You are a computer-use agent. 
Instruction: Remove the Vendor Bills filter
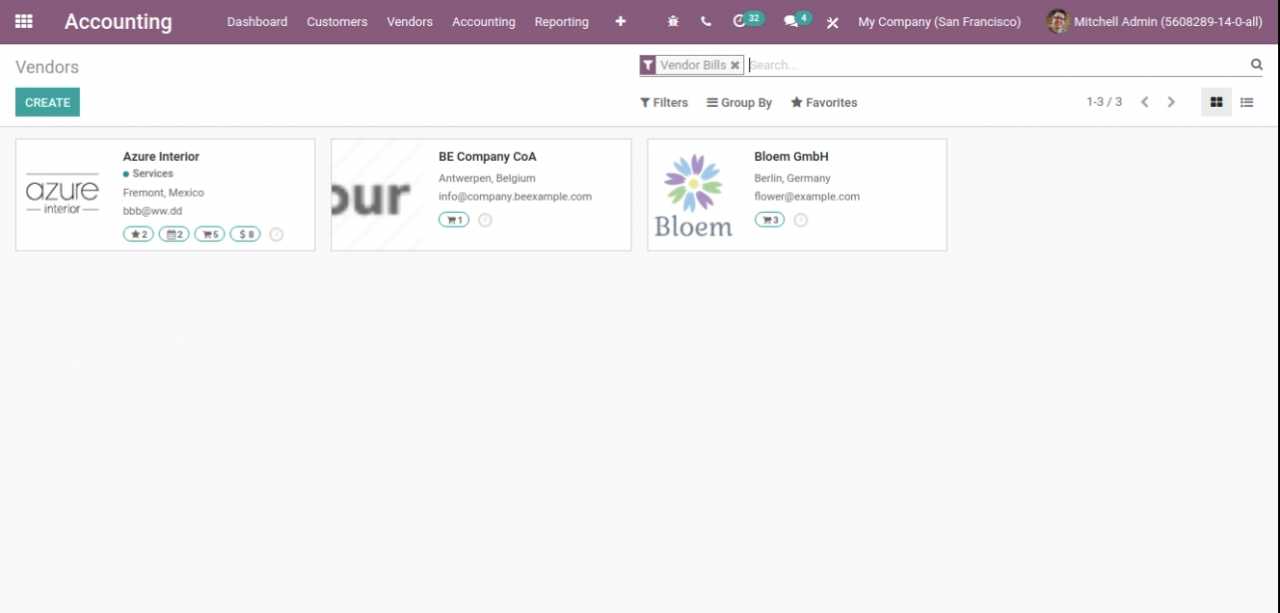pos(735,64)
